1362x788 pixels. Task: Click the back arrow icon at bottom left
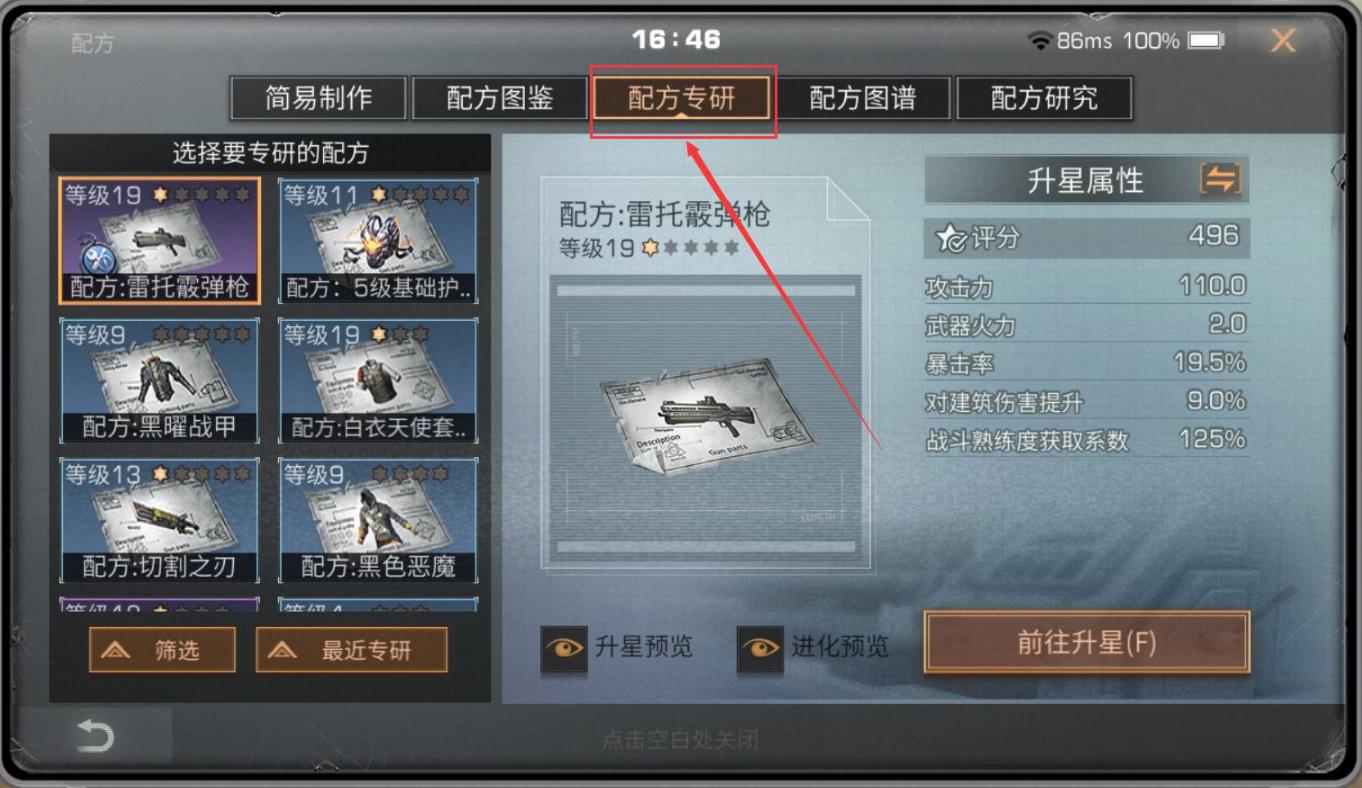[x=95, y=738]
